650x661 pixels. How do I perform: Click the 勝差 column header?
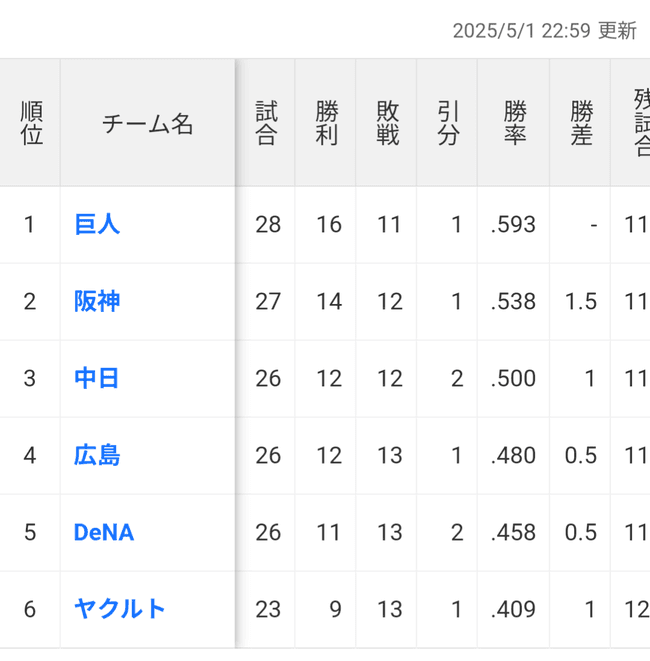(x=581, y=124)
